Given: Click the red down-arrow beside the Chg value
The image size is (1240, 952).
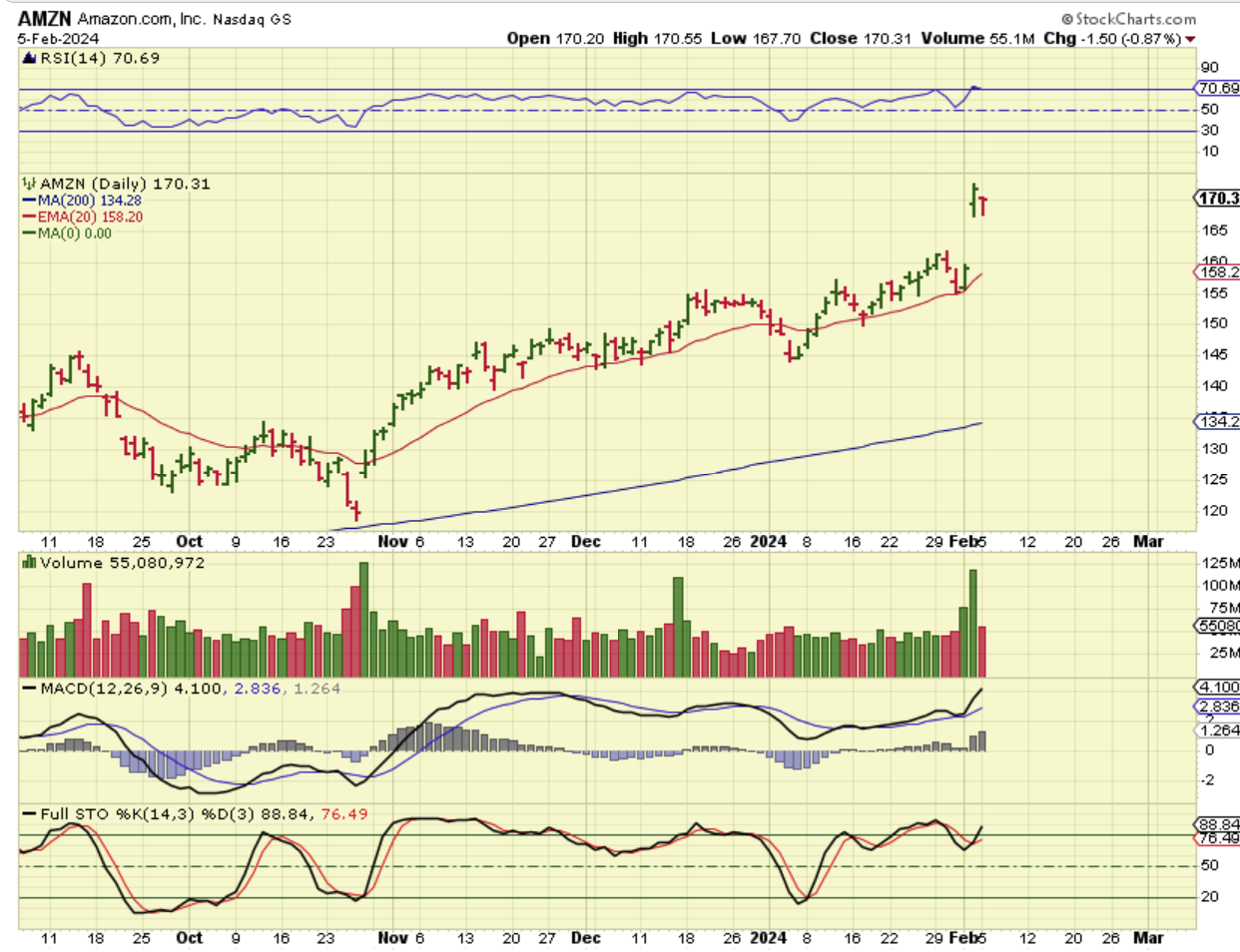Looking at the screenshot, I should click(1190, 39).
